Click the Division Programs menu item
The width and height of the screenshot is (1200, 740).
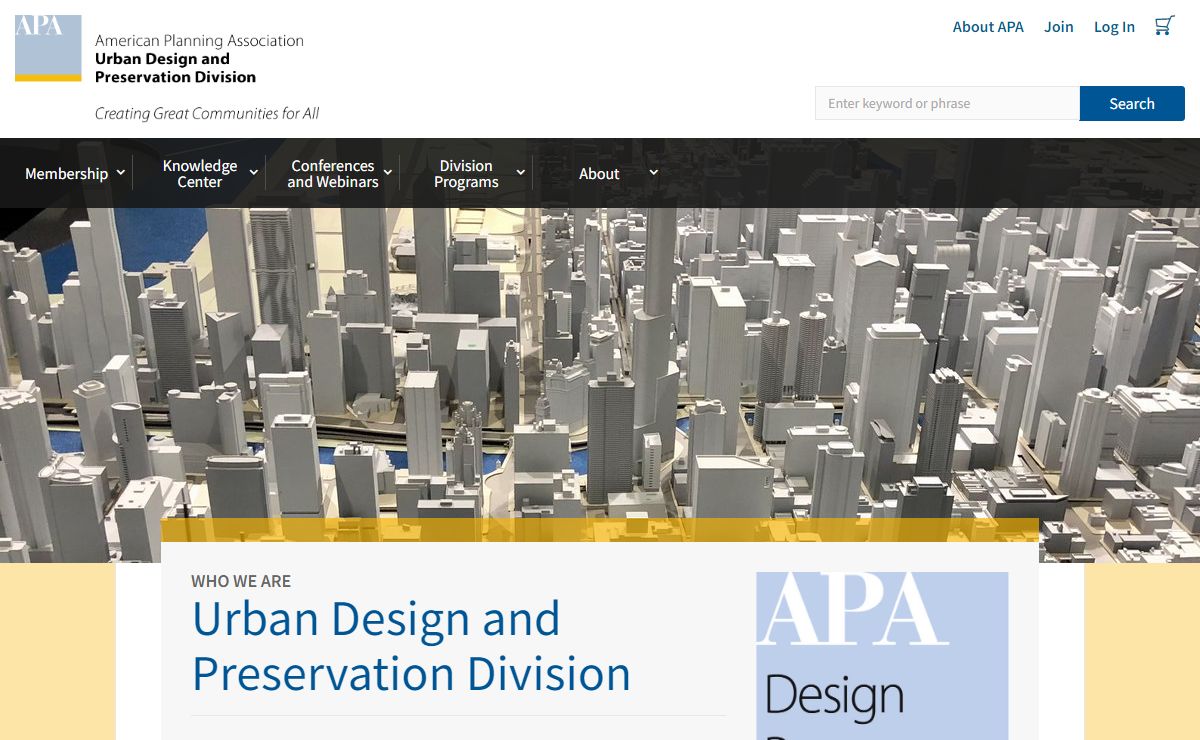point(466,174)
